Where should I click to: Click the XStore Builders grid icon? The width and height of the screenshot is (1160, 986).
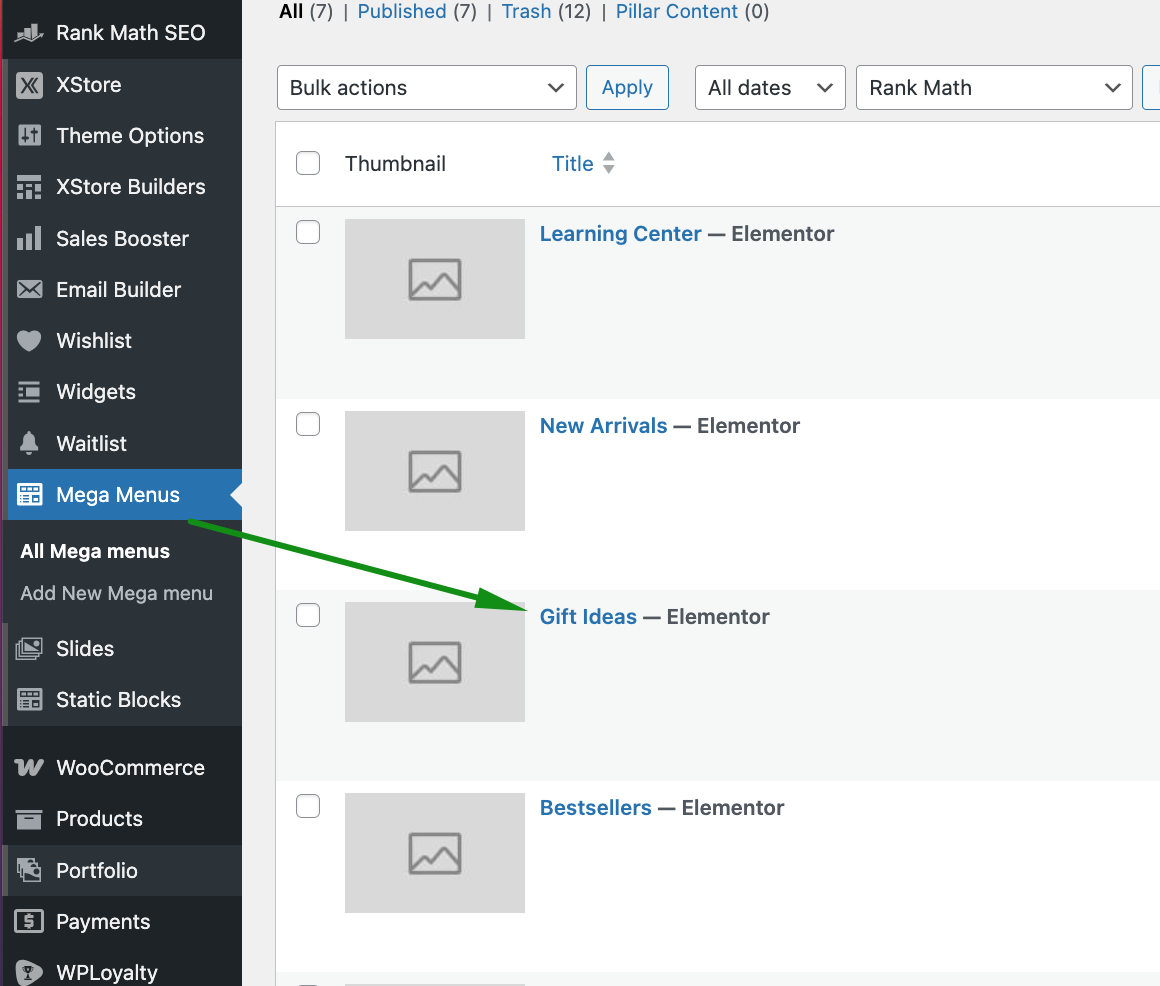[29, 187]
